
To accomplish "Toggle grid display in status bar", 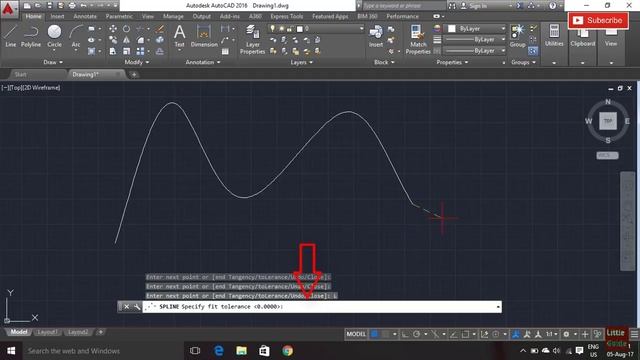I will pos(374,334).
